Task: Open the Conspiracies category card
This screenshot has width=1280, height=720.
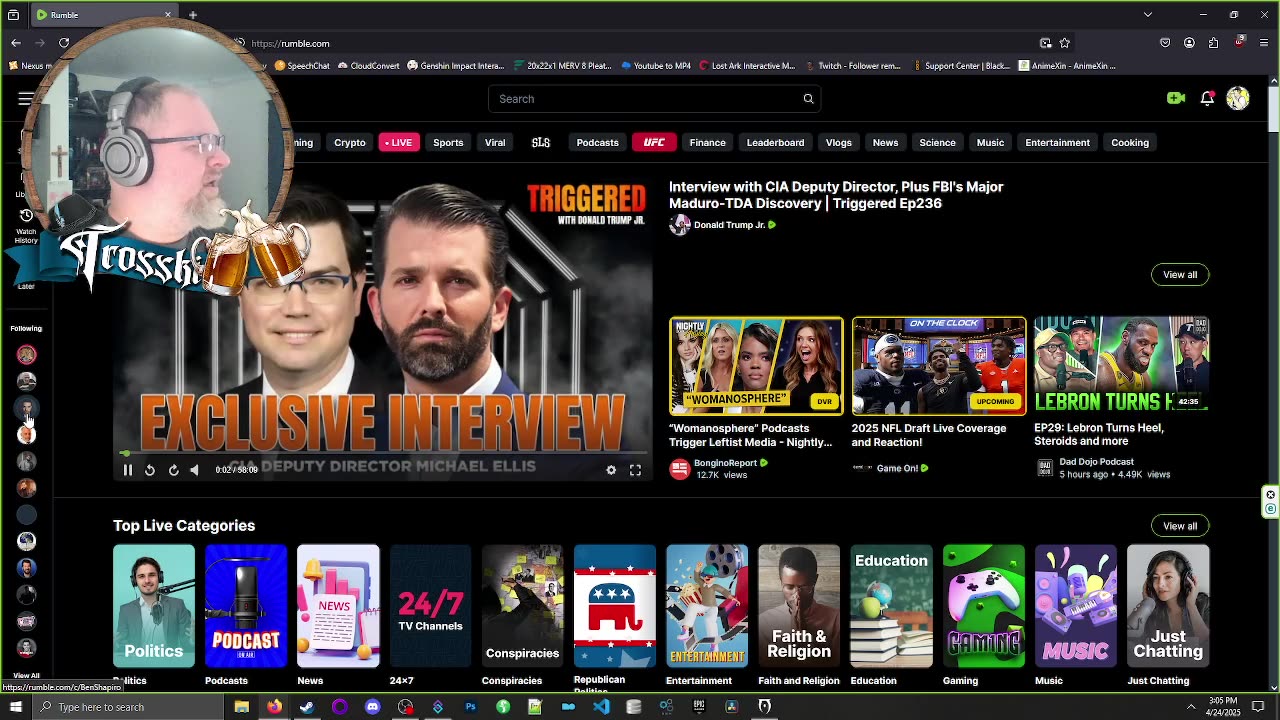Action: [x=522, y=606]
